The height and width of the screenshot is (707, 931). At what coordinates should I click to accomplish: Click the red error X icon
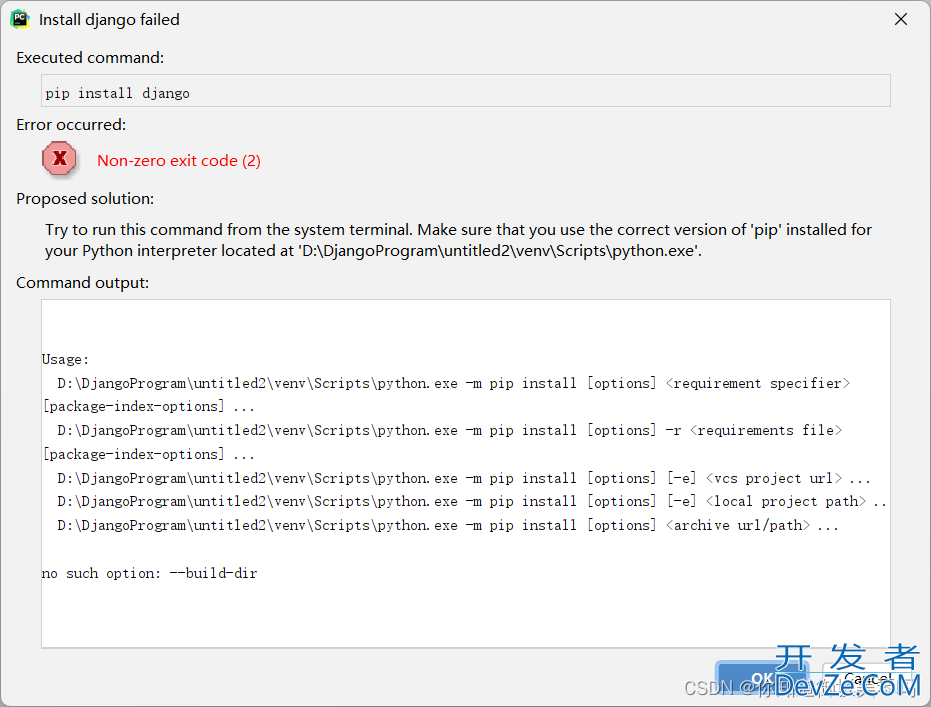pyautogui.click(x=59, y=158)
